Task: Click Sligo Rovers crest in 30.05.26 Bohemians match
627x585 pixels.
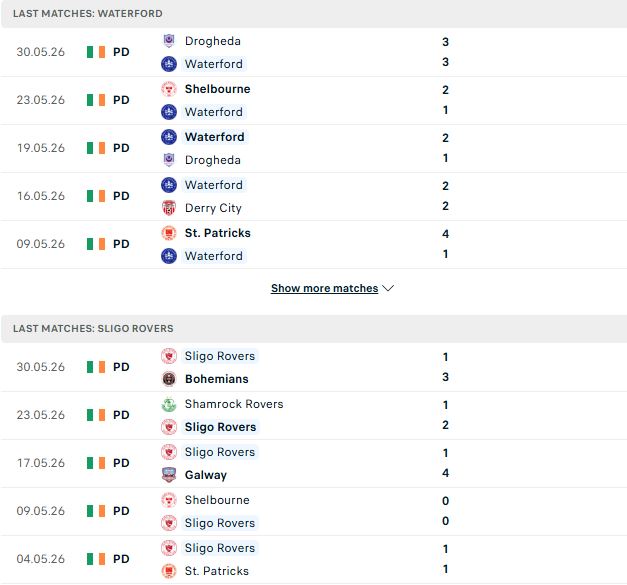Action: tap(169, 356)
